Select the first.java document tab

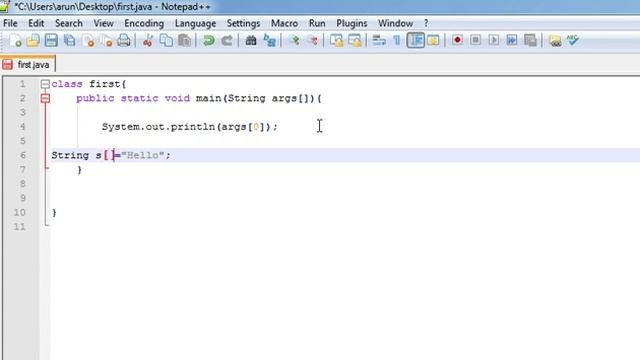[28, 64]
